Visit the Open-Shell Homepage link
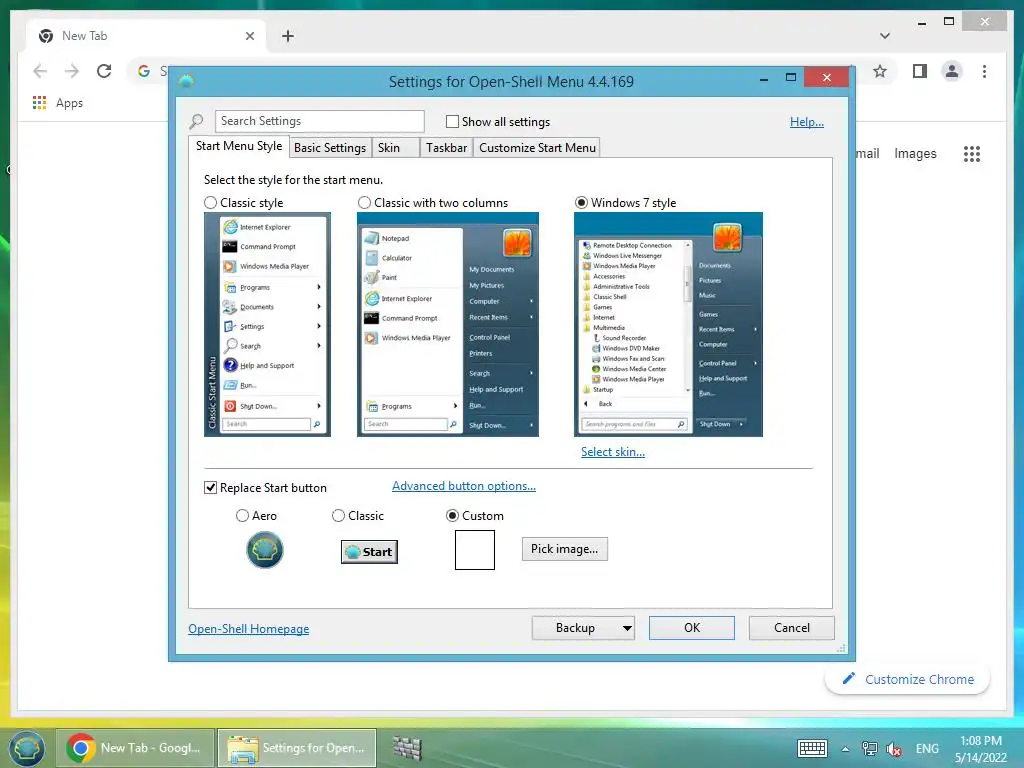The width and height of the screenshot is (1024, 768). [x=249, y=629]
